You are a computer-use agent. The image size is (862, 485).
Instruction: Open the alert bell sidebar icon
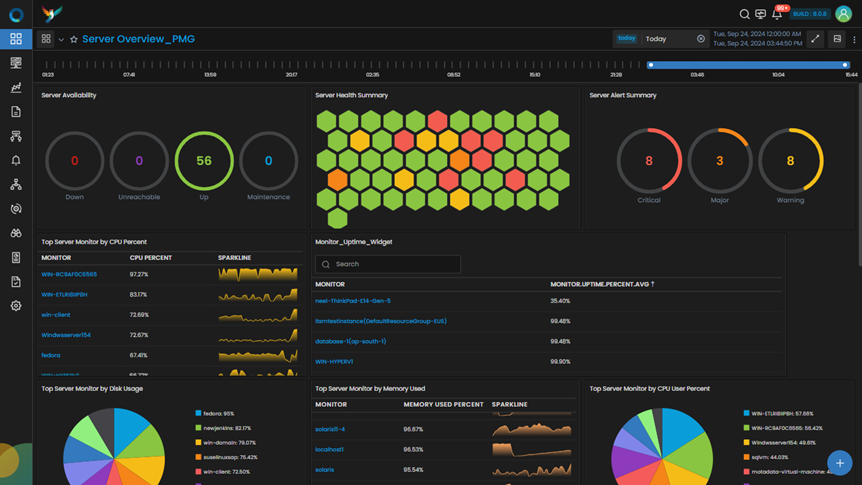tap(16, 160)
